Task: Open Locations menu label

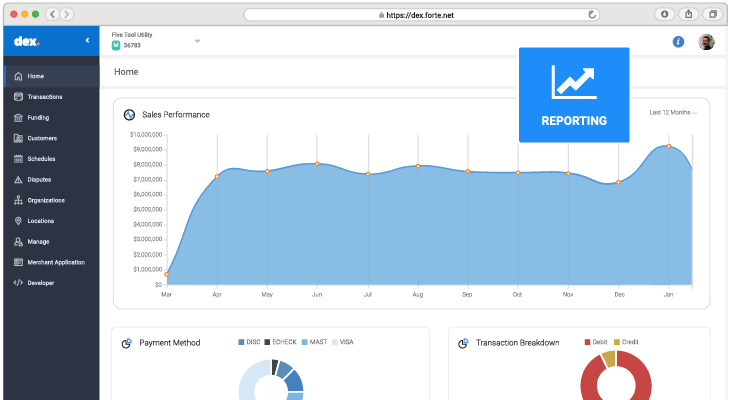Action: tap(41, 221)
